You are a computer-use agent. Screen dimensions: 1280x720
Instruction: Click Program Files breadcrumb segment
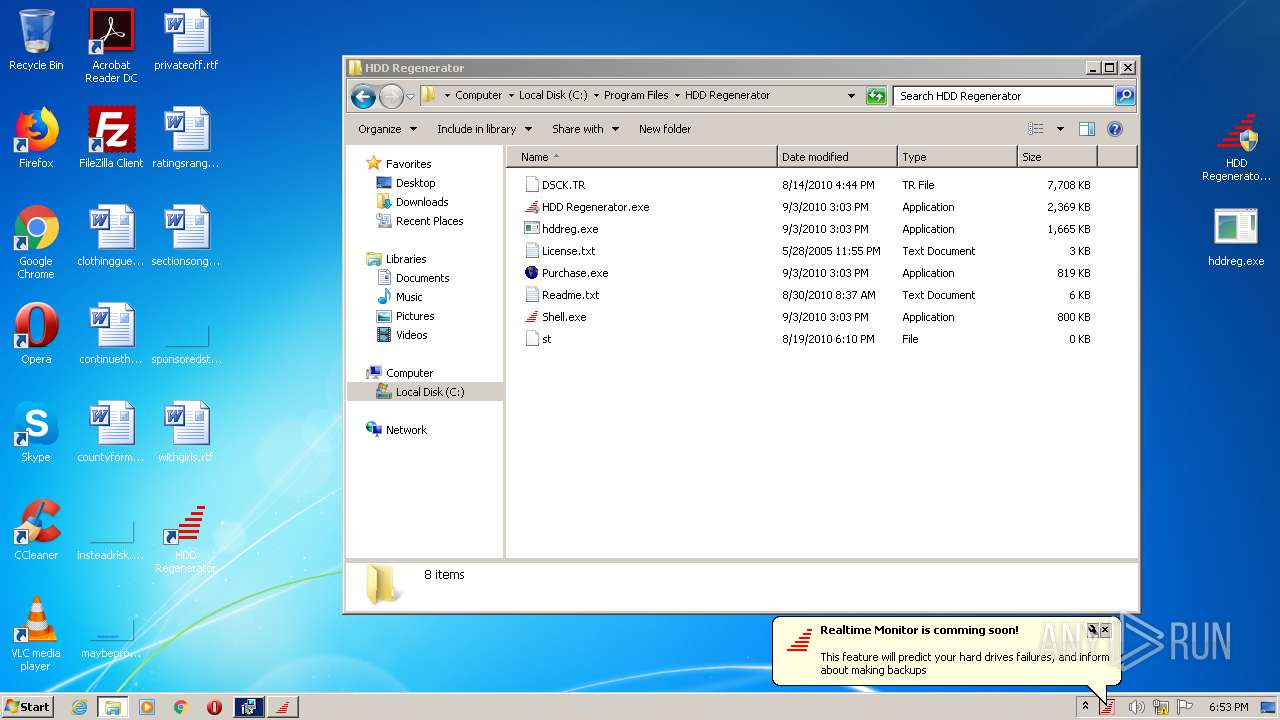(636, 96)
